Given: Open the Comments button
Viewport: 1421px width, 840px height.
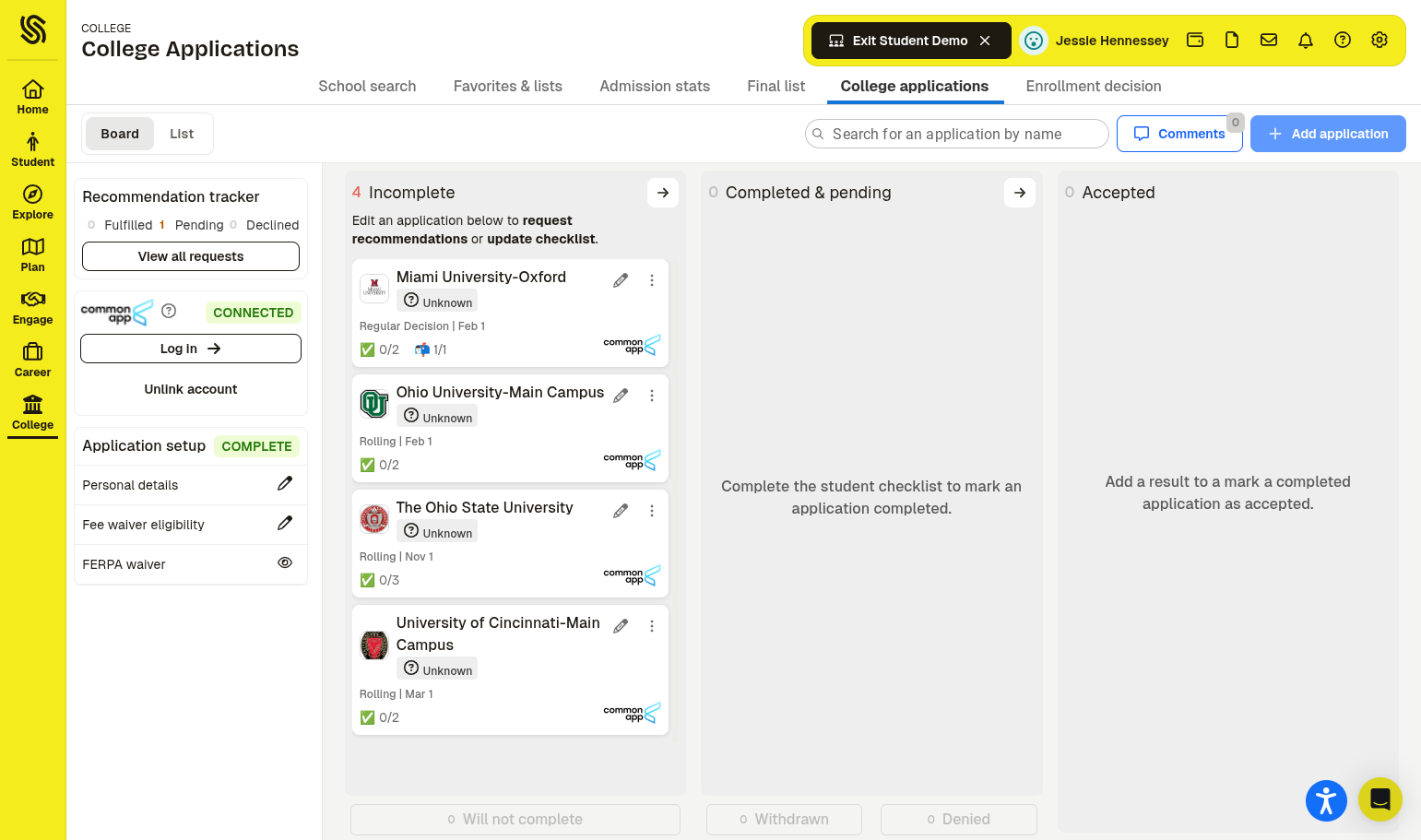Looking at the screenshot, I should pos(1179,134).
